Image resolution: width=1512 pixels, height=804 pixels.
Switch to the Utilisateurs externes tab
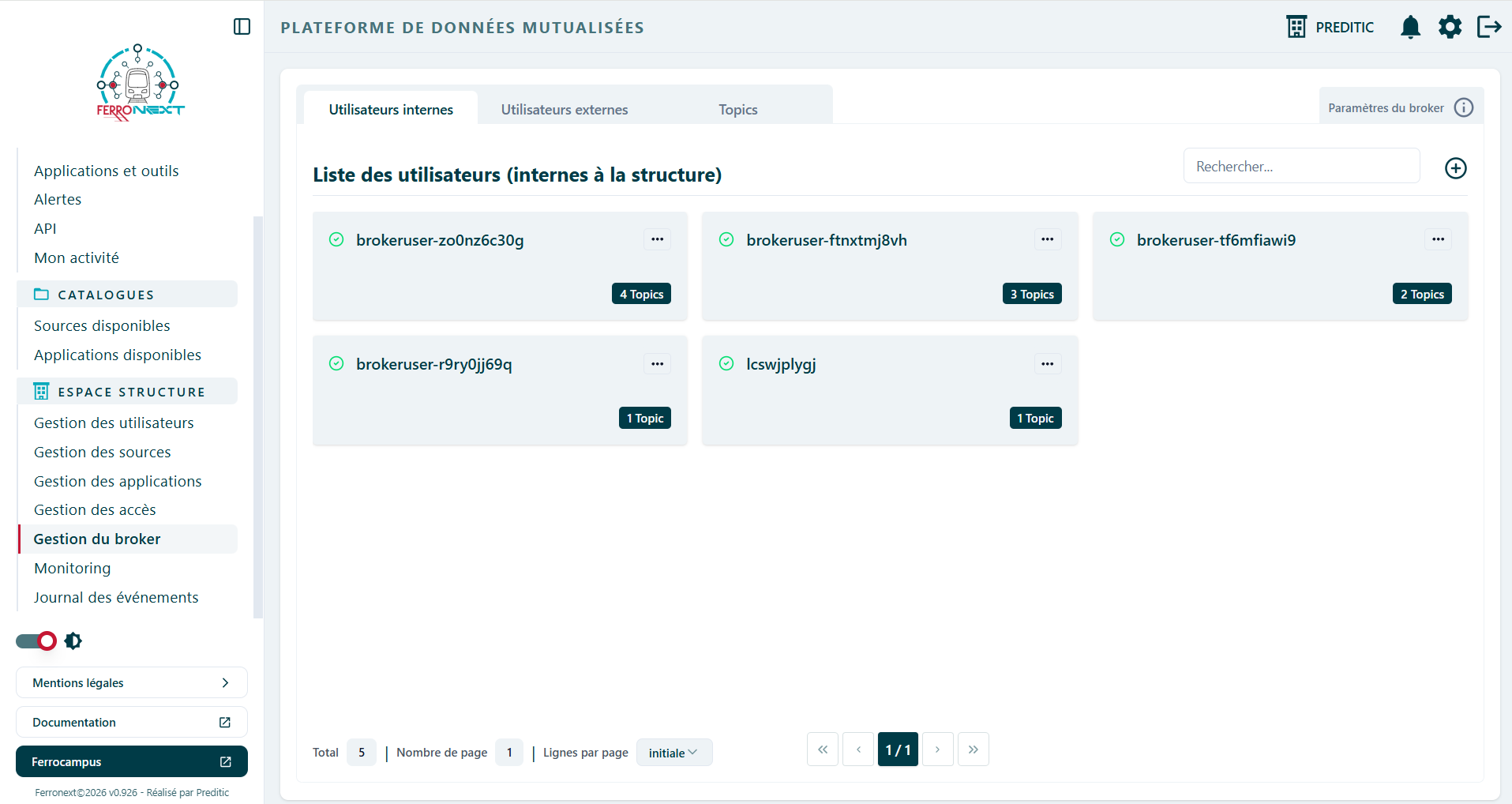[565, 109]
